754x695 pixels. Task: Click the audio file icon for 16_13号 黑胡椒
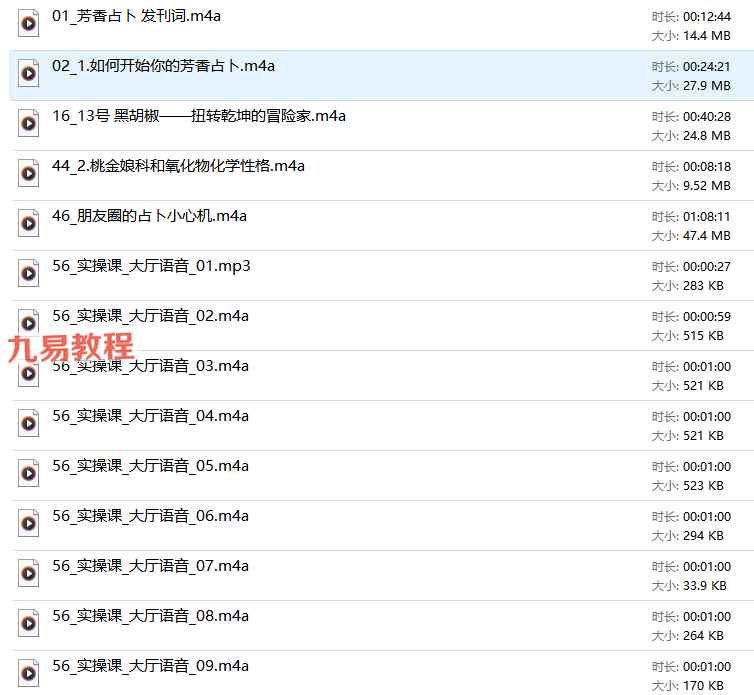click(28, 124)
